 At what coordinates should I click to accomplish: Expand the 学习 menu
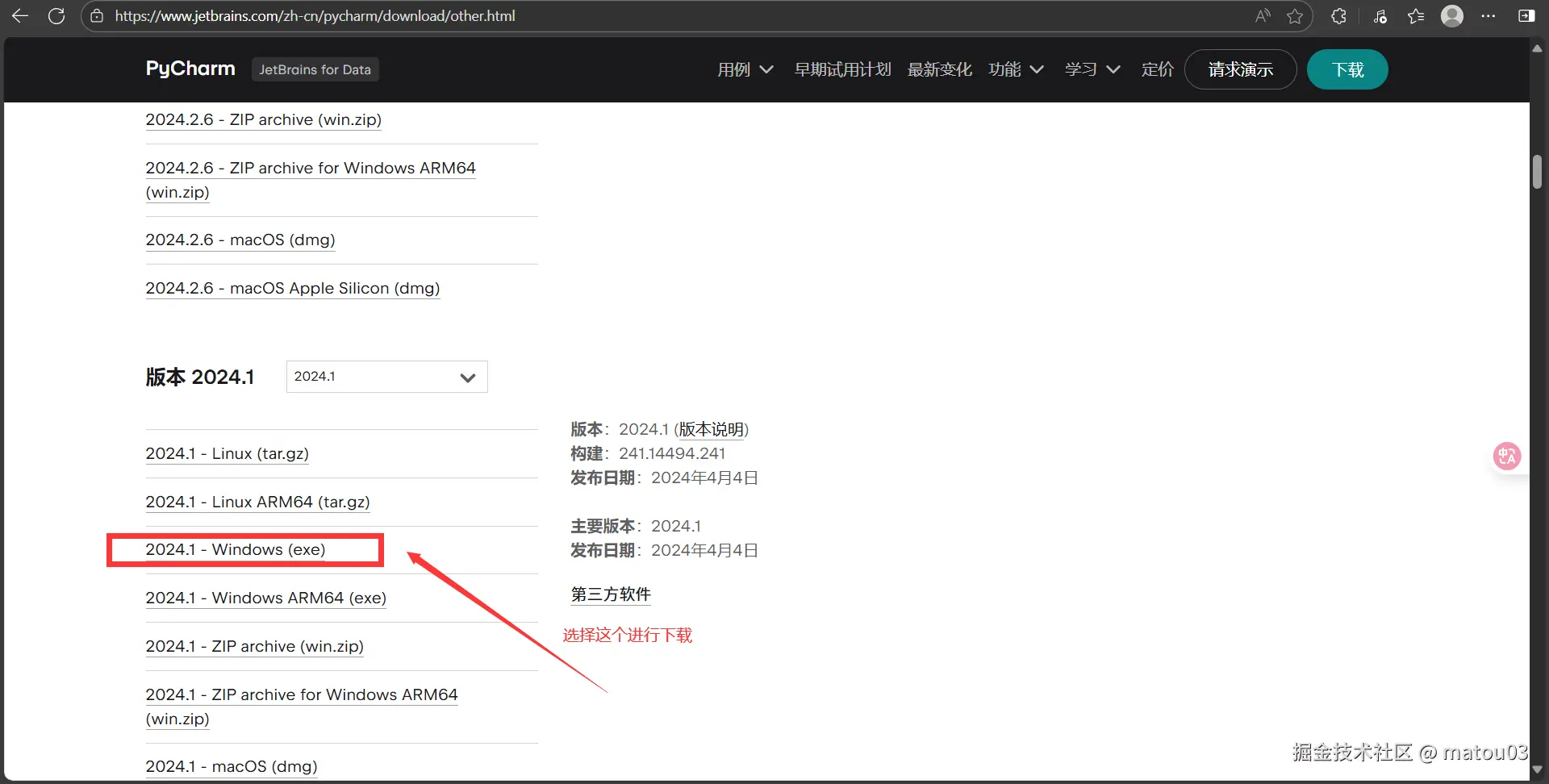click(1092, 69)
